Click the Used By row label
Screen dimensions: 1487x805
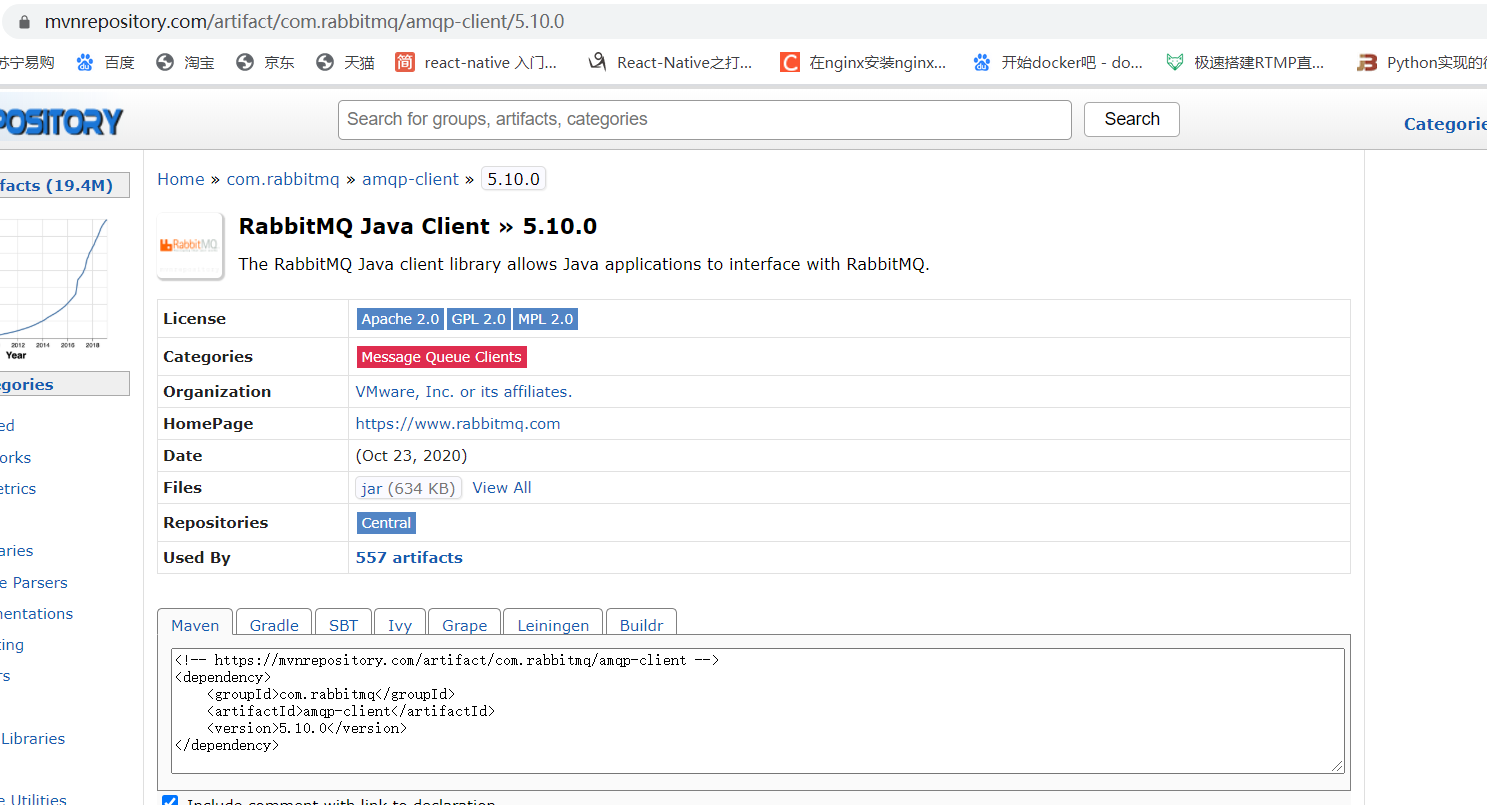(x=197, y=558)
